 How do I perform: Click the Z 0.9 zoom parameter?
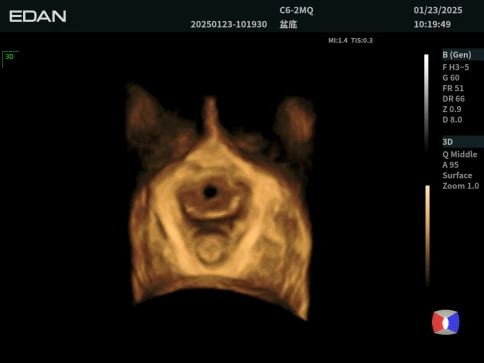click(x=452, y=109)
